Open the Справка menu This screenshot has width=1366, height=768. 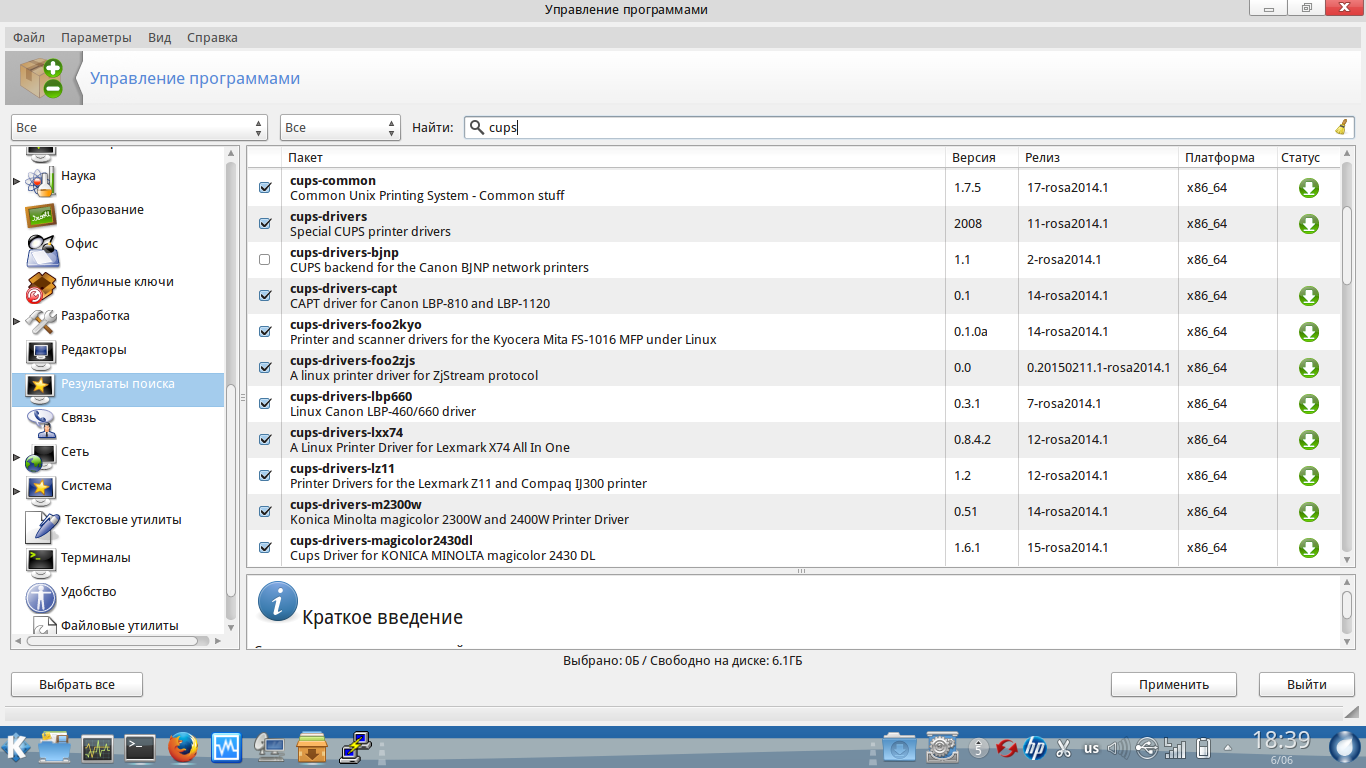(212, 38)
